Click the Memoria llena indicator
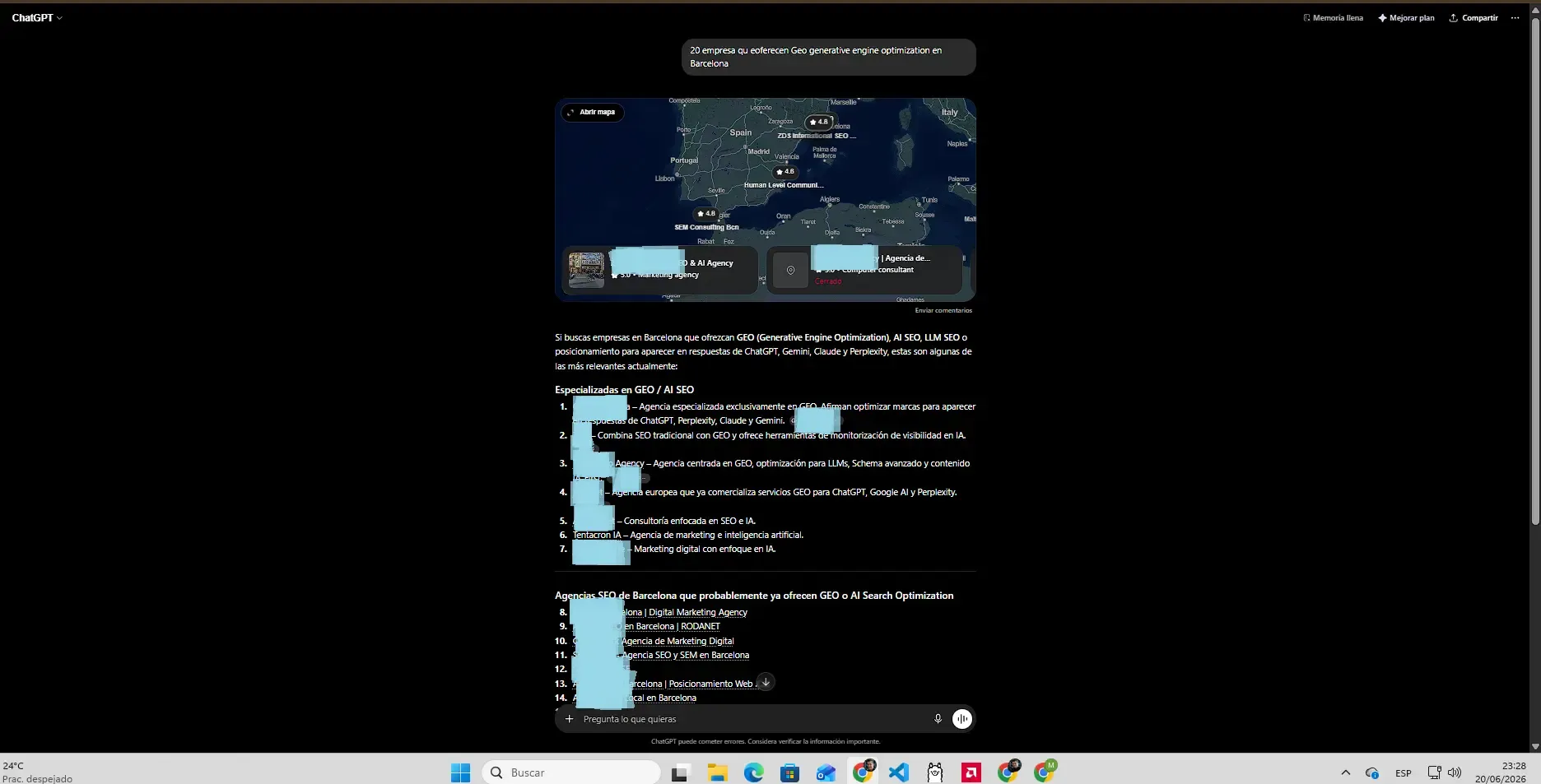Screen dimensions: 1541x784 click(1333, 17)
